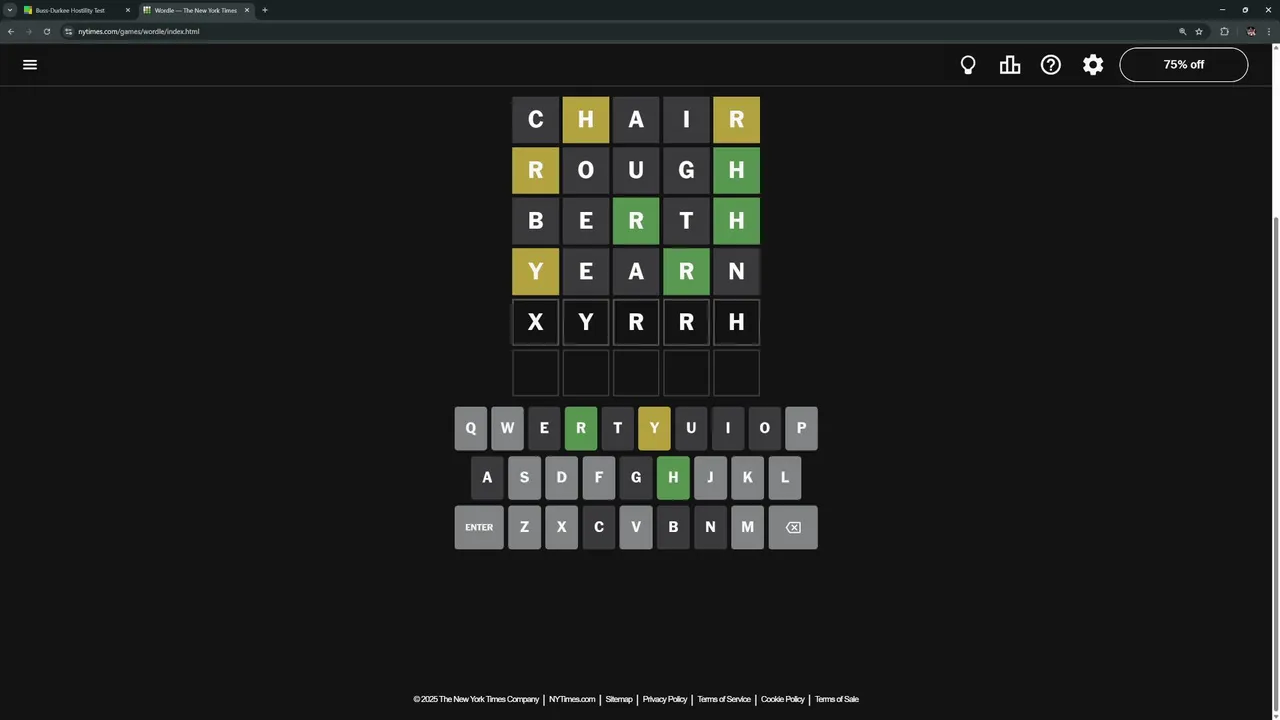Click the New York Times Company copyright link

pyautogui.click(x=476, y=699)
